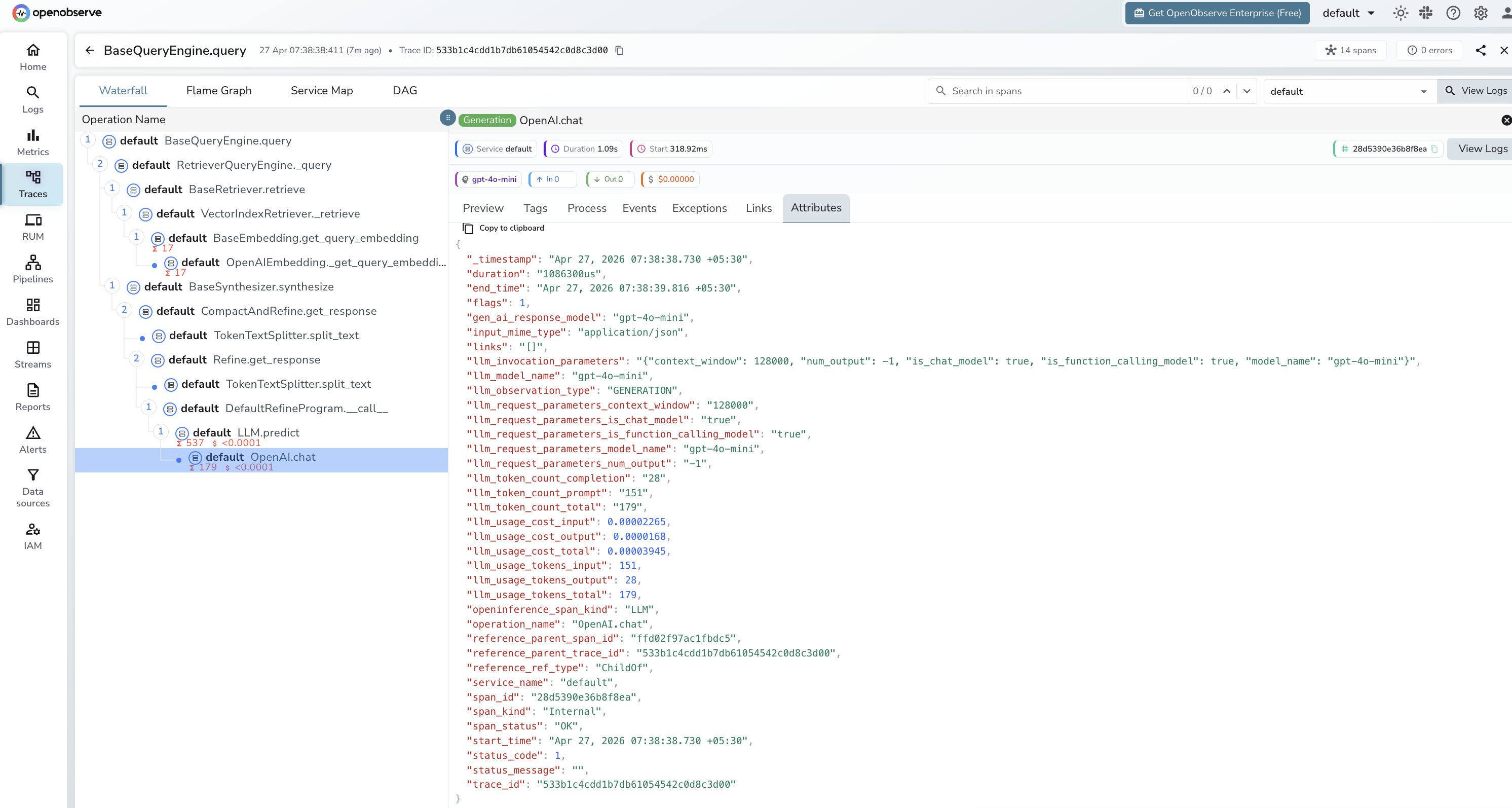
Task: Open the Alerts section
Action: [x=33, y=438]
